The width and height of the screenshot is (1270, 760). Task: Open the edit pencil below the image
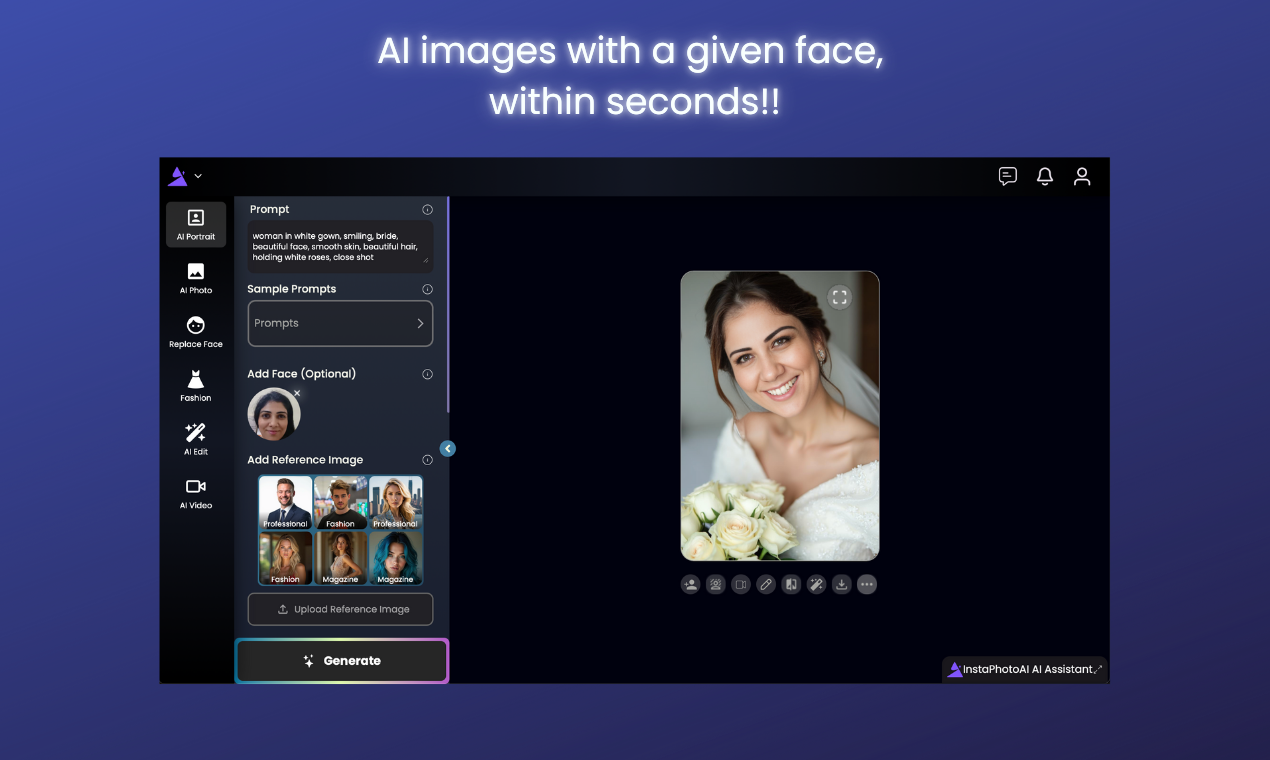766,584
